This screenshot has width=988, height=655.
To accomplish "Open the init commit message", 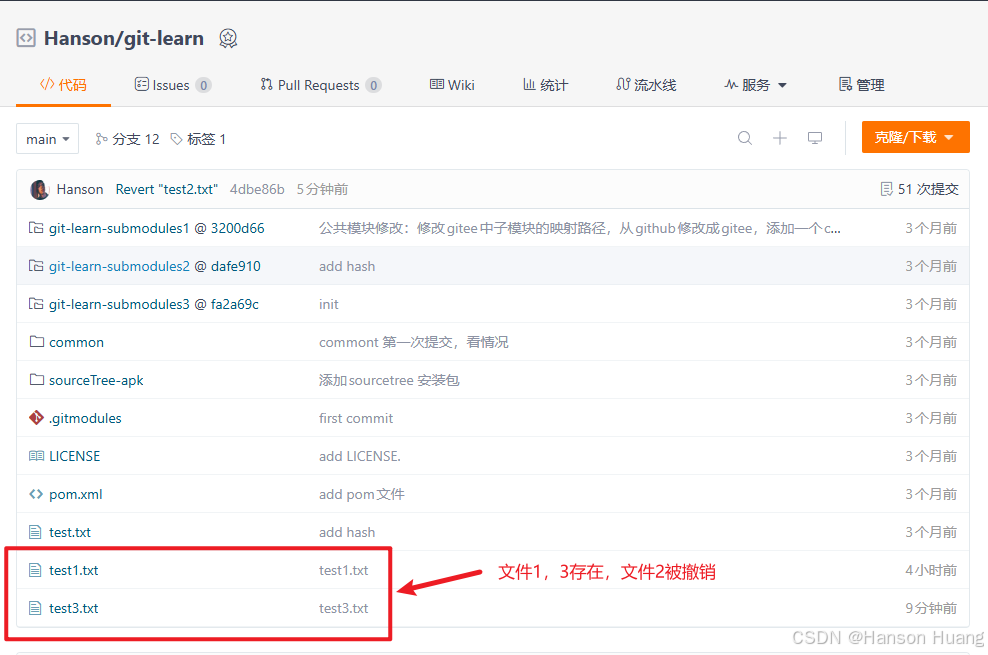I will click(x=328, y=304).
